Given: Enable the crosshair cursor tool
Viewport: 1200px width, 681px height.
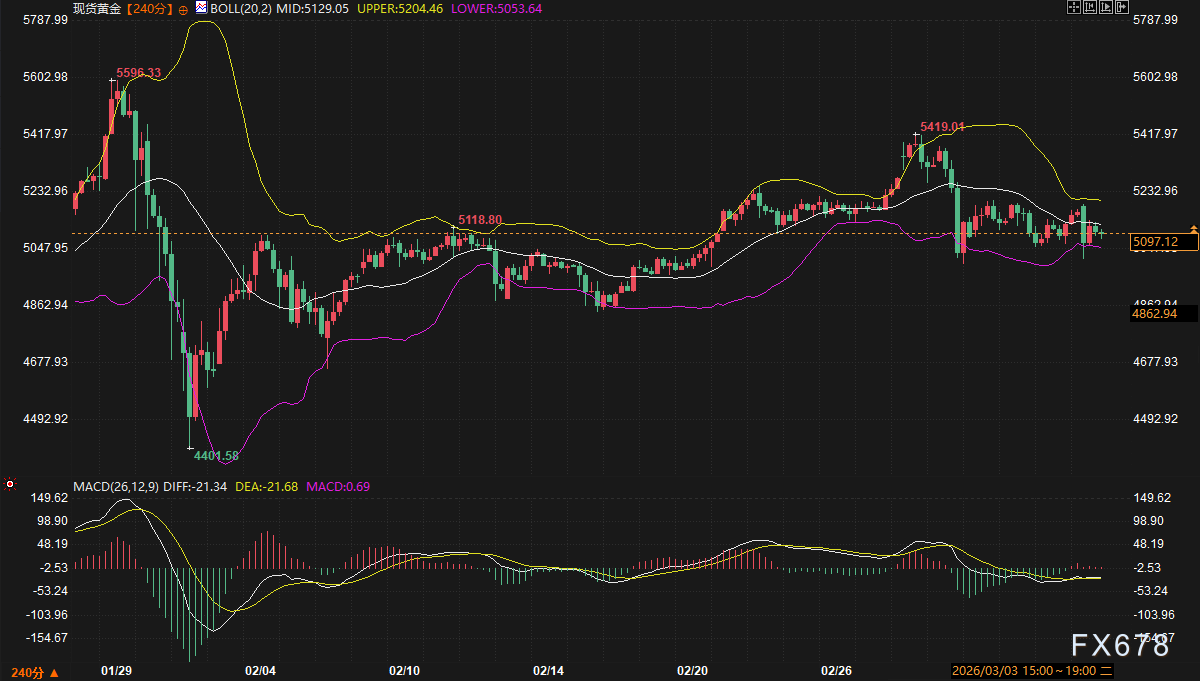Looking at the screenshot, I should pos(1075,7).
